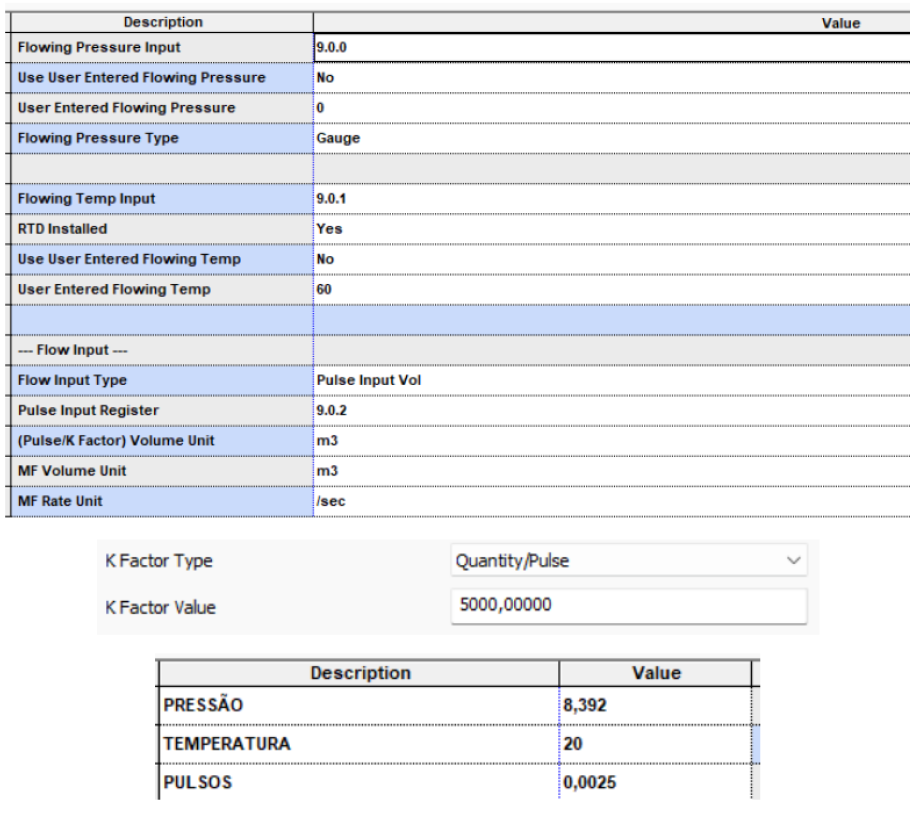Click the 'Flowing Pressure Type' label
Screen dimensions: 910x817
(98, 138)
